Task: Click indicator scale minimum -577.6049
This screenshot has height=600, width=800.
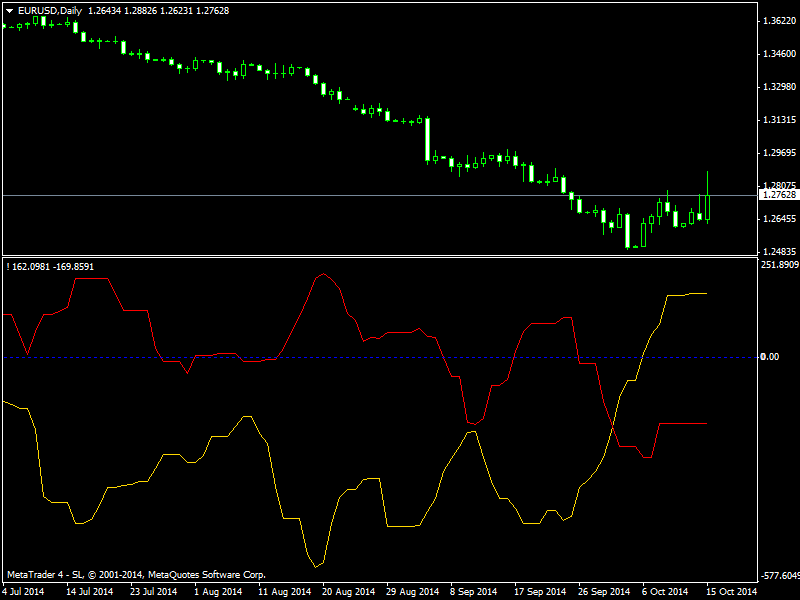Action: (780, 576)
